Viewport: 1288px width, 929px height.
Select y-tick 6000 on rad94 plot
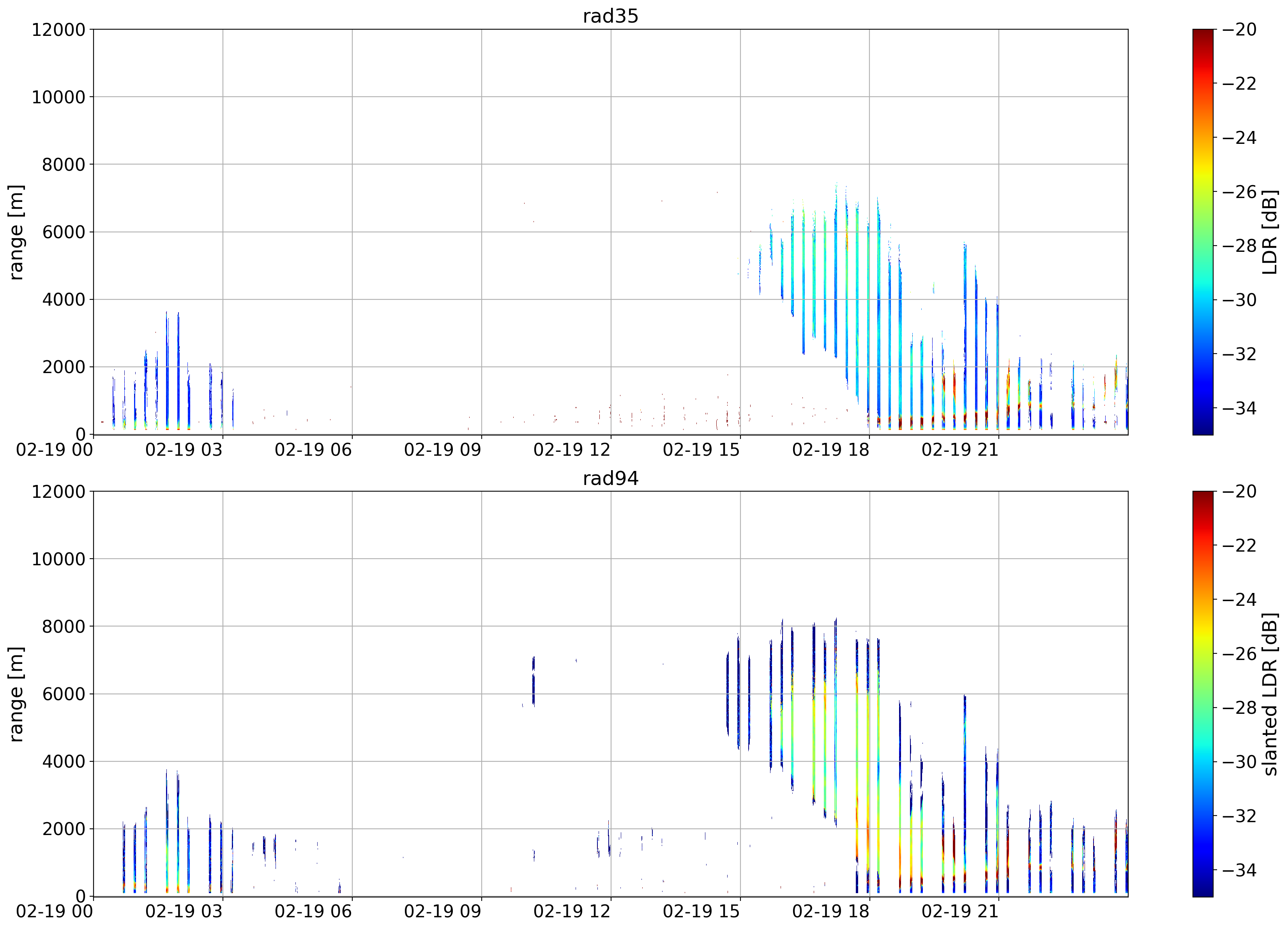tap(64, 694)
